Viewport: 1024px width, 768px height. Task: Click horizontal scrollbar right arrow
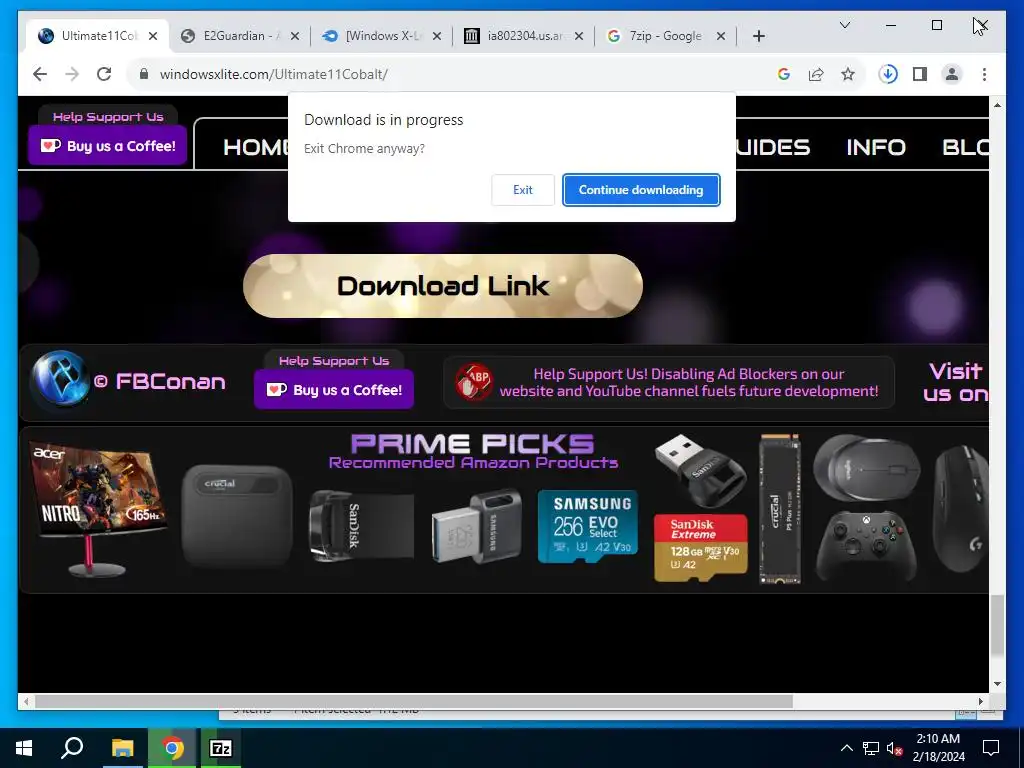[x=980, y=701]
